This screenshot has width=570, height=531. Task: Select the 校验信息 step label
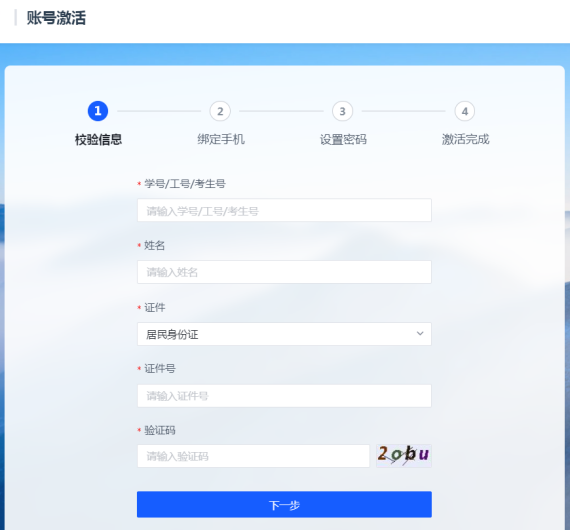98,140
